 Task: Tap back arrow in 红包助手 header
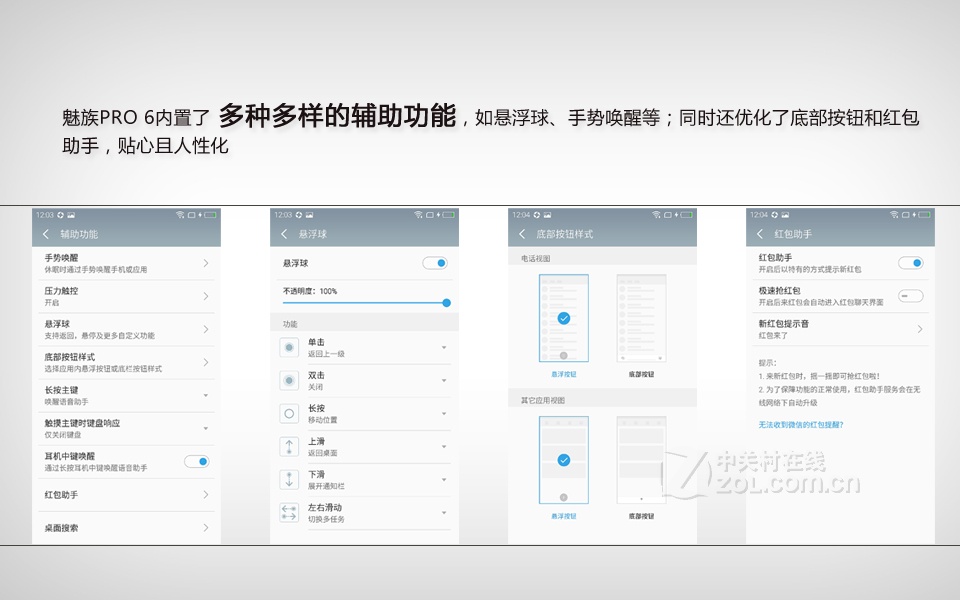tap(759, 234)
